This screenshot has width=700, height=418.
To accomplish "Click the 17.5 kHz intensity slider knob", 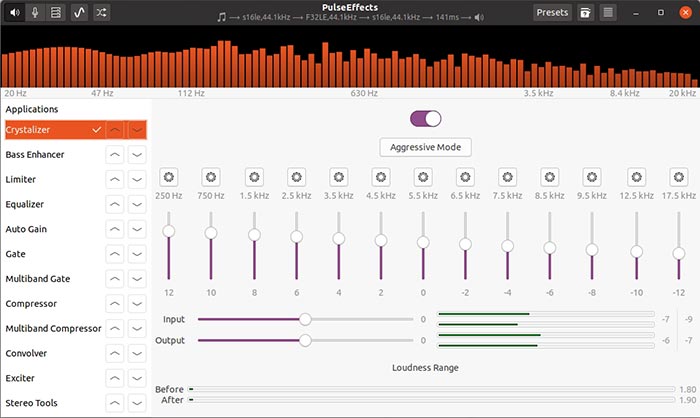I will [679, 253].
